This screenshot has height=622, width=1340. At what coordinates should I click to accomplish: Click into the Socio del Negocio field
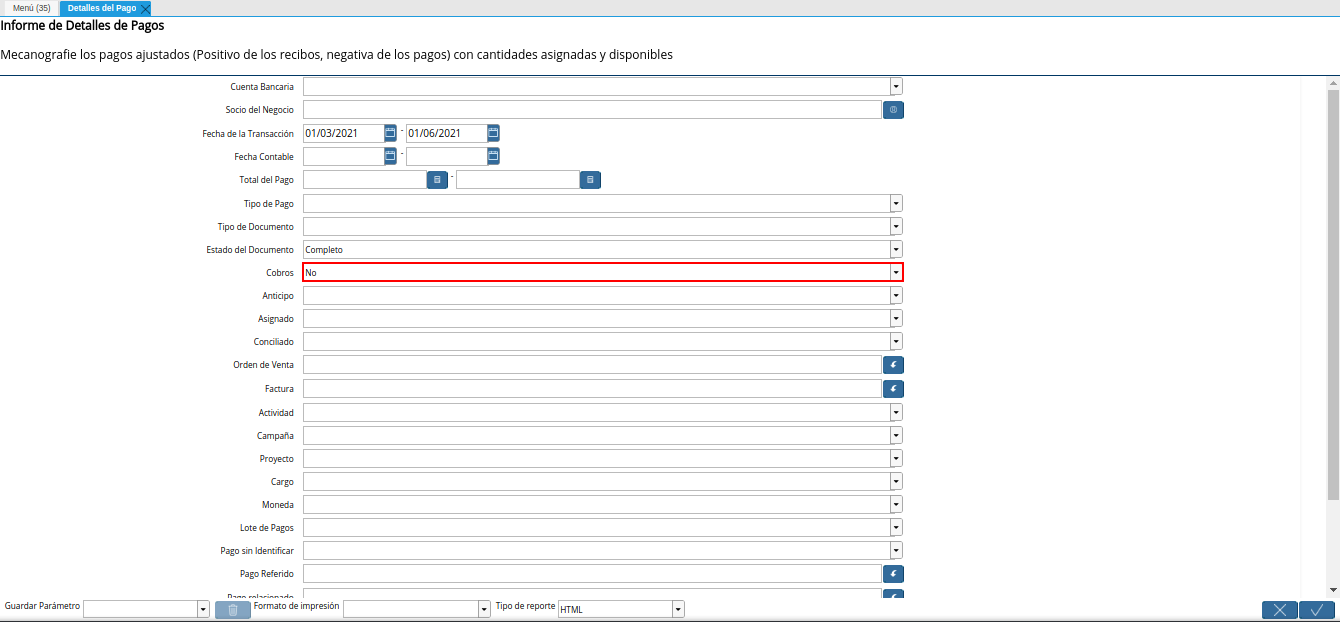(x=592, y=110)
